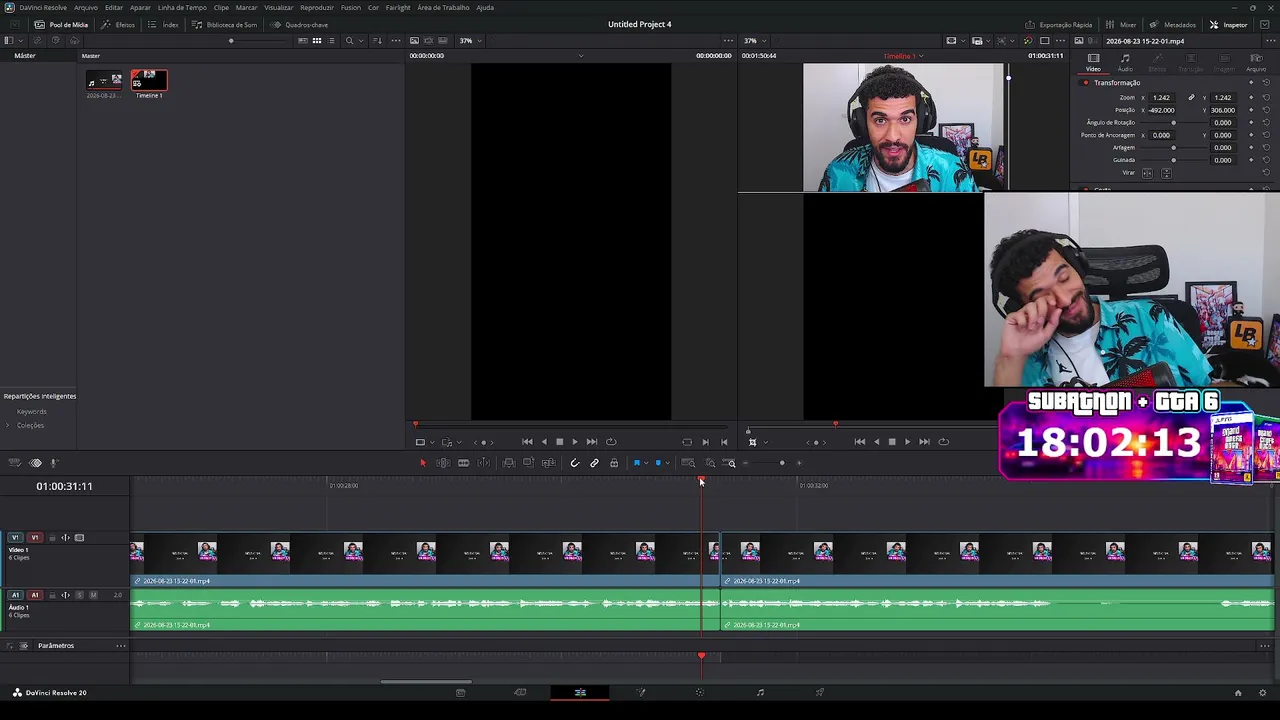Click the Overwrite Clip edit icon

coord(528,463)
